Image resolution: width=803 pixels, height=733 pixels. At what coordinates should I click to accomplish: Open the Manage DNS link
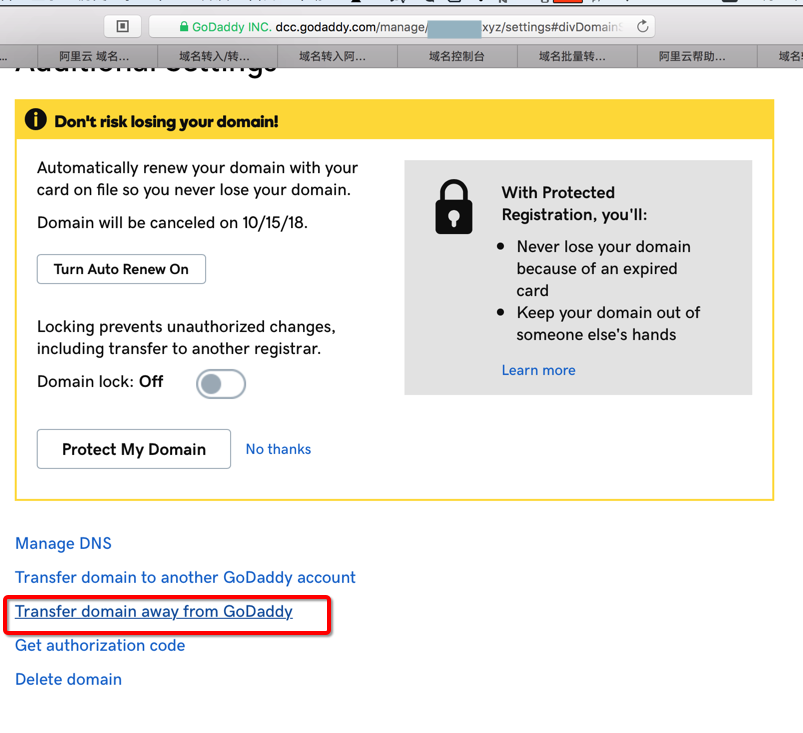click(63, 544)
